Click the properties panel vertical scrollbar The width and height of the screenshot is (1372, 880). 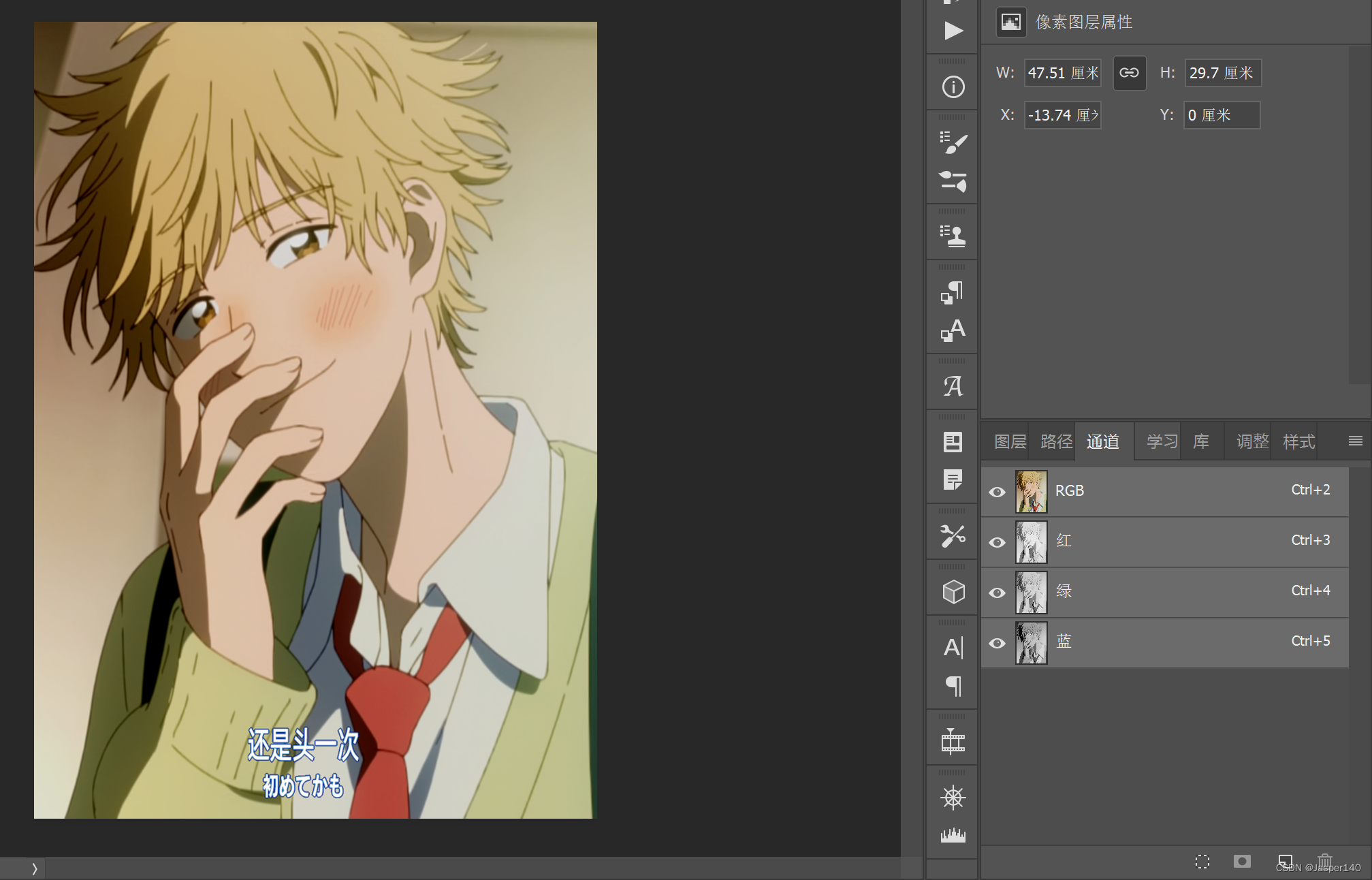point(1359,216)
